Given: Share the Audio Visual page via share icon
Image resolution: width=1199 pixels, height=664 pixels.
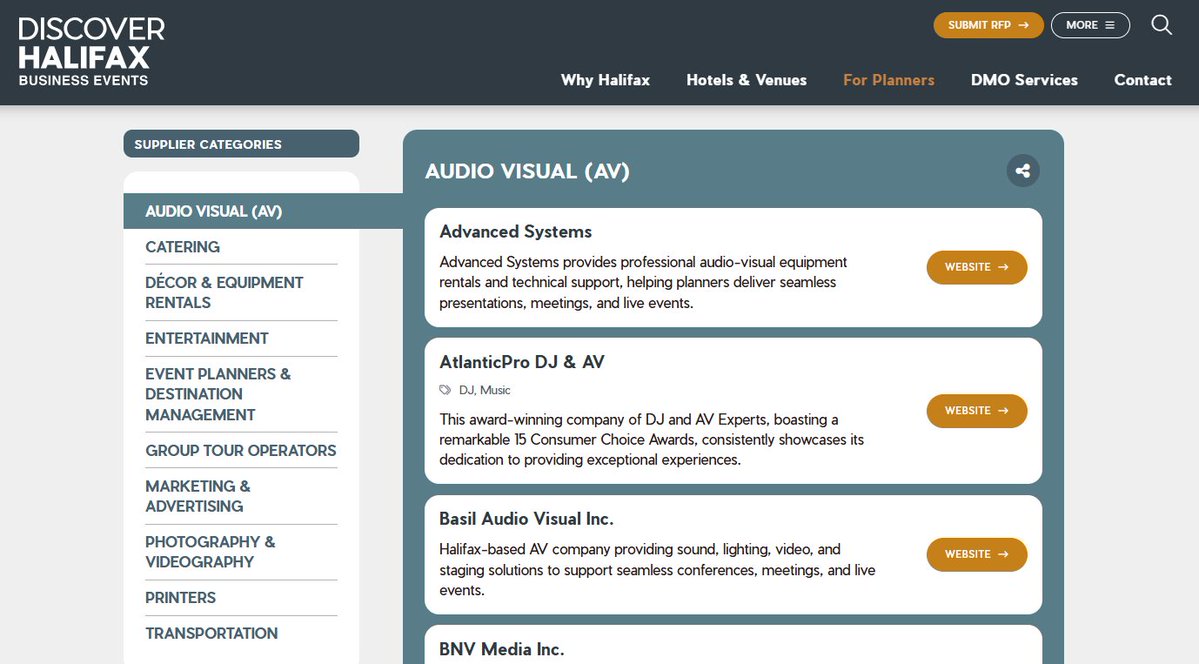Looking at the screenshot, I should click(1023, 171).
